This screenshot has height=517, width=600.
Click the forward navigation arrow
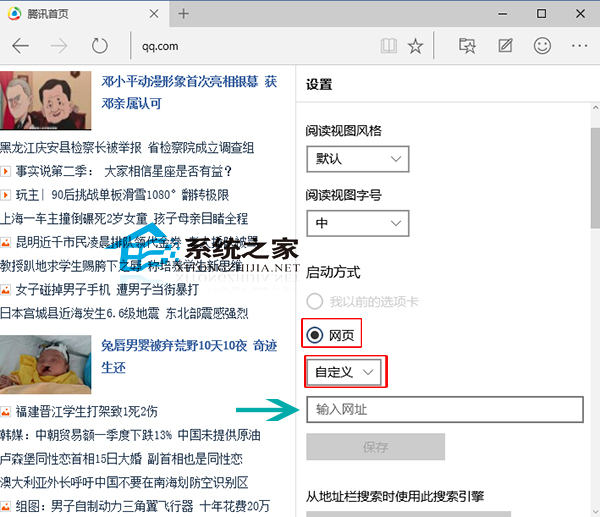coord(59,46)
